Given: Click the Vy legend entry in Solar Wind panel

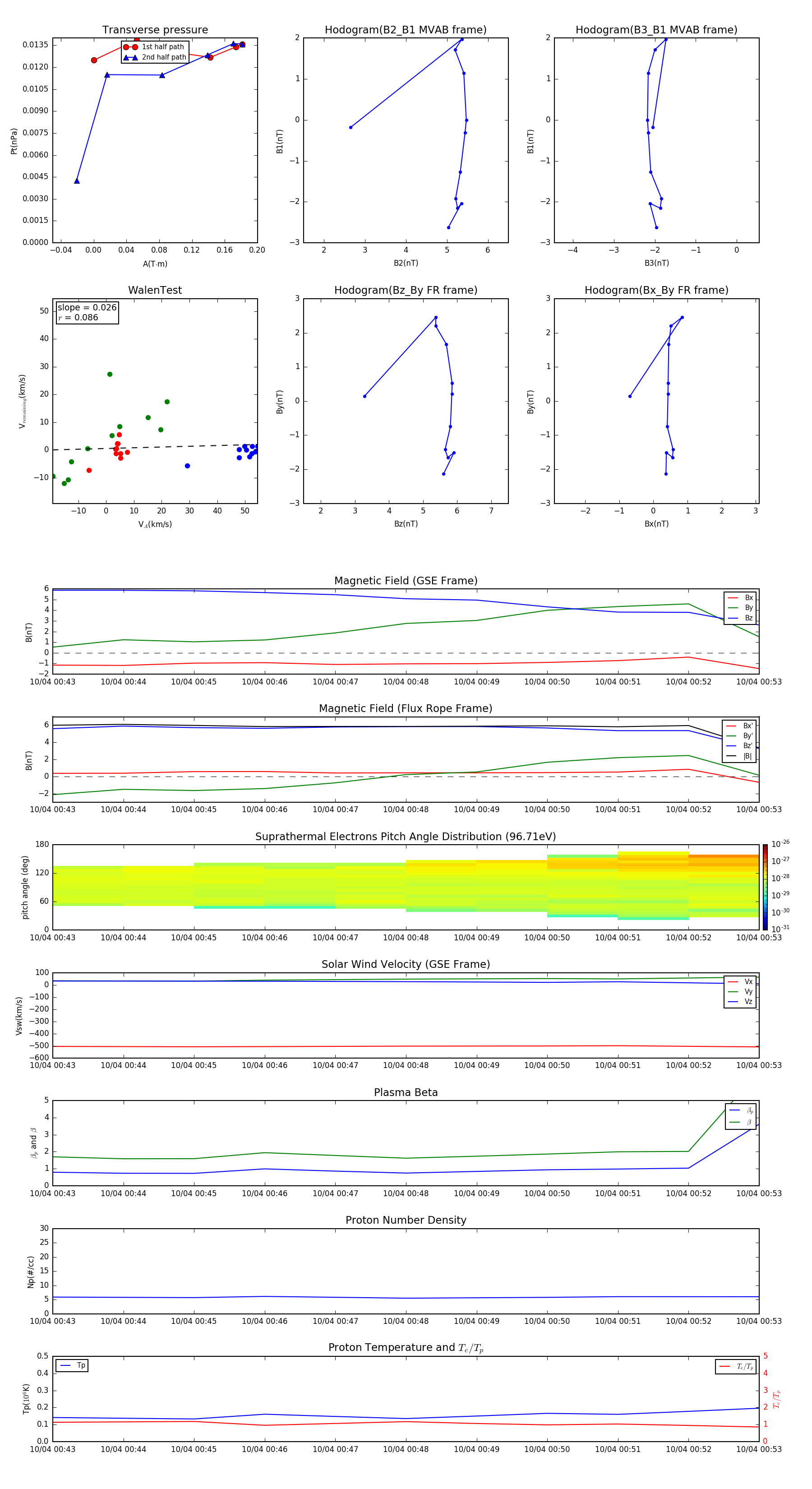Looking at the screenshot, I should (x=740, y=991).
